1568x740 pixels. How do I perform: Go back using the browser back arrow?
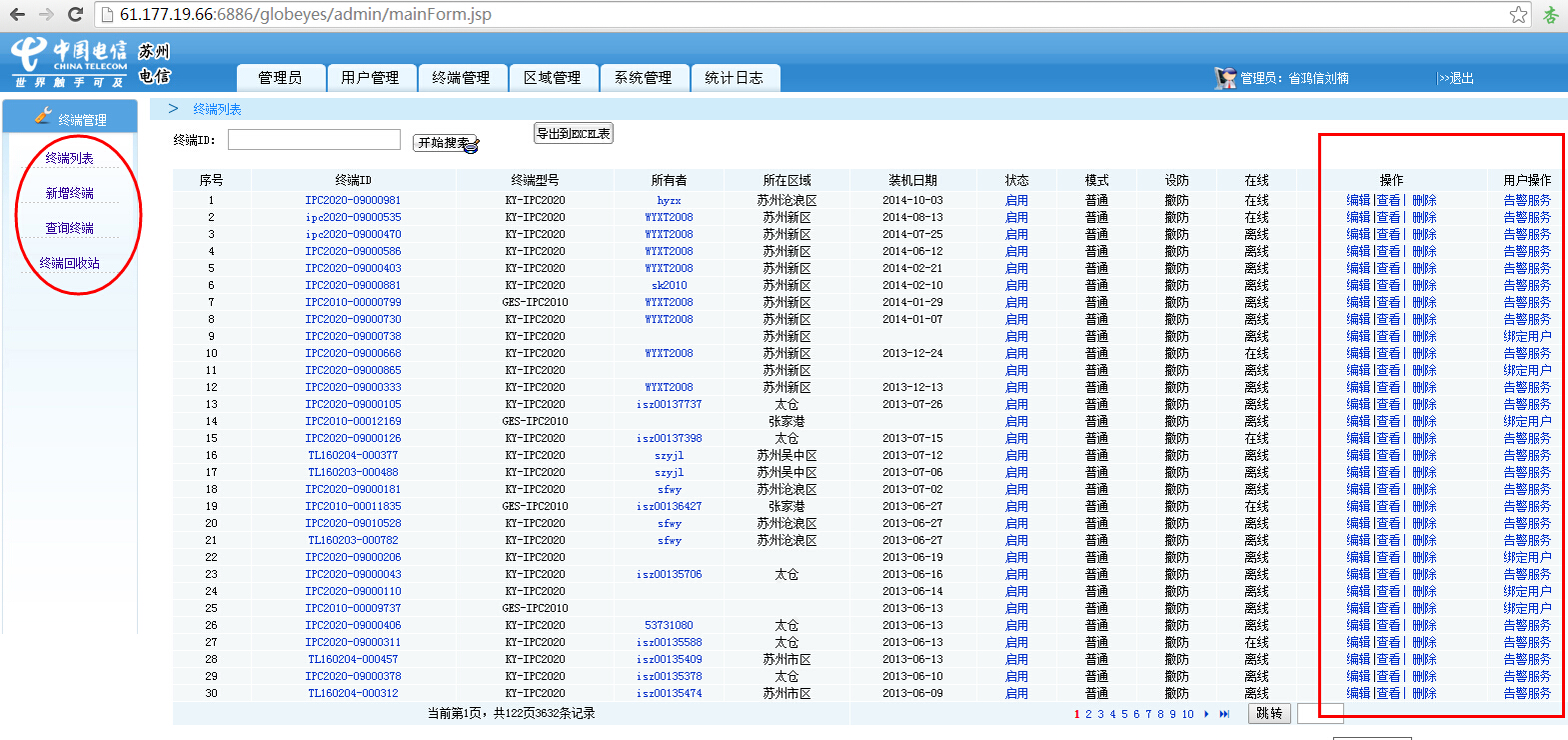17,14
